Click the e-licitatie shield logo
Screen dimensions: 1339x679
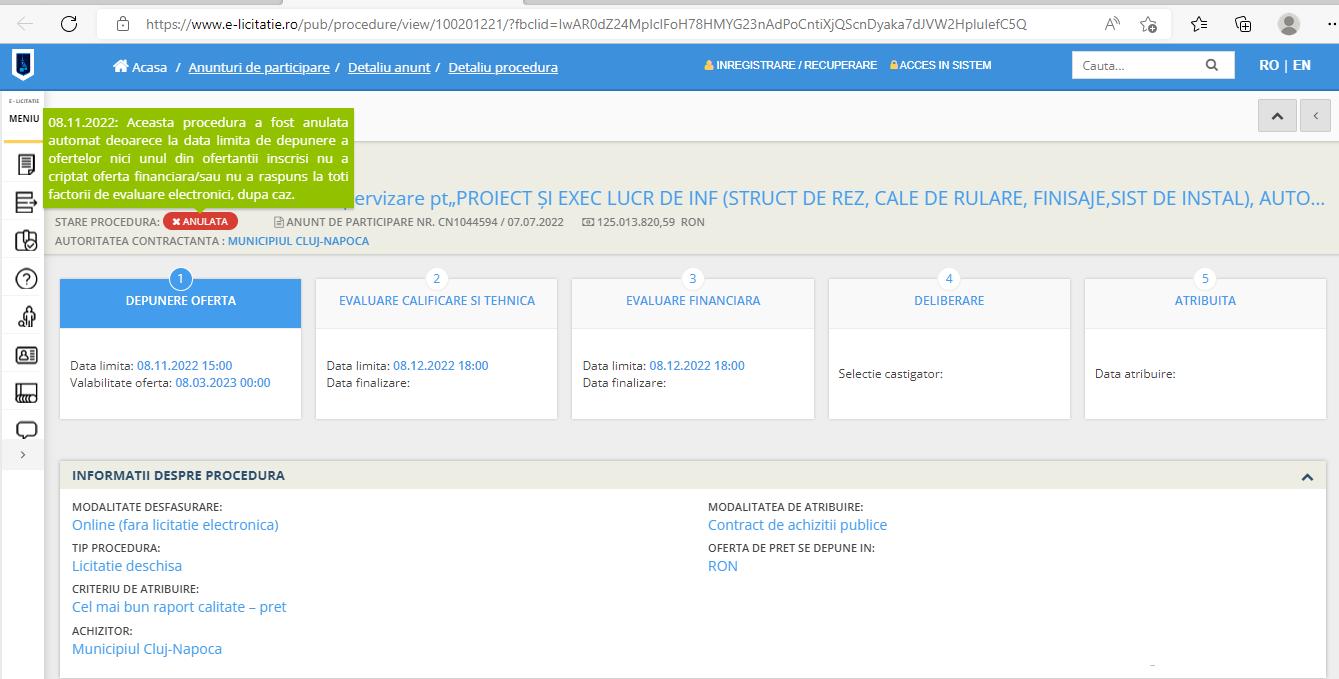pyautogui.click(x=22, y=66)
